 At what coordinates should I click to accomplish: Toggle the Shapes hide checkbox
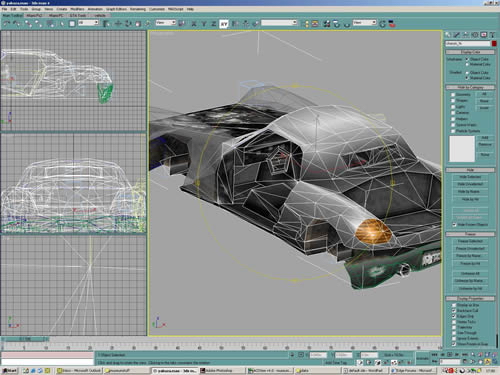tap(453, 101)
